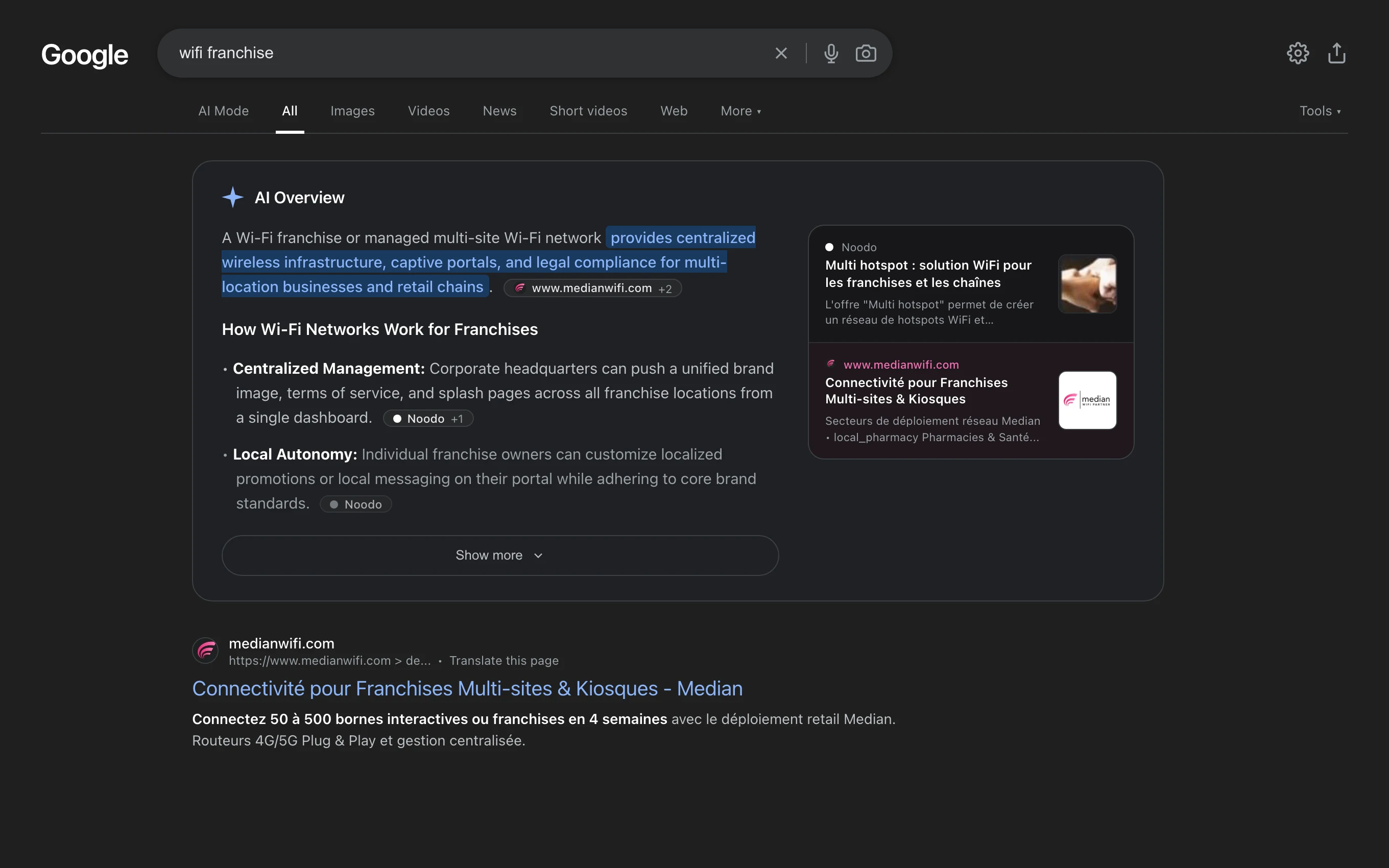
Task: Expand the More dropdown menu
Action: [740, 111]
